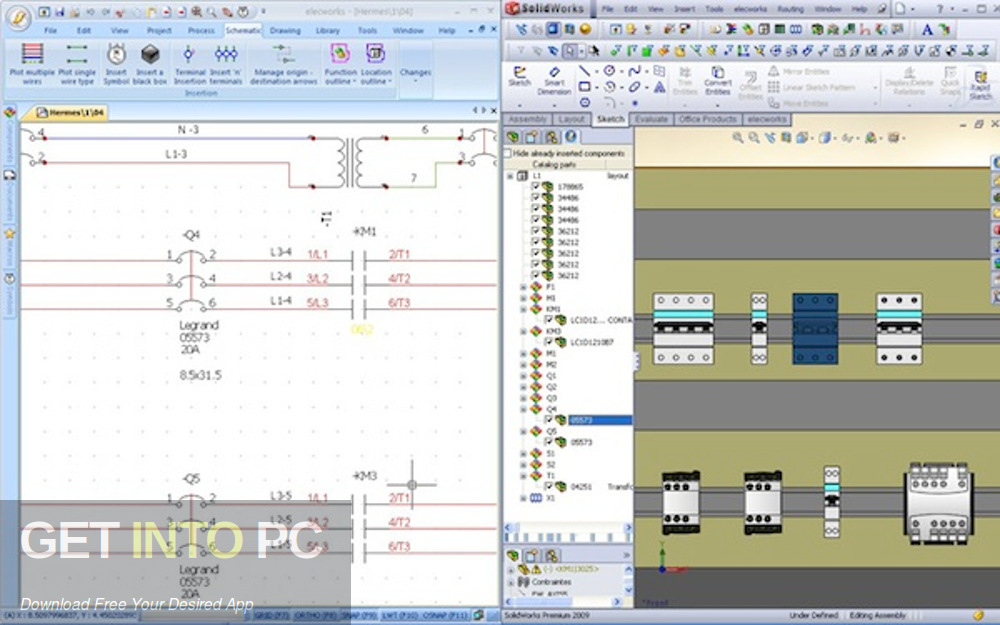The height and width of the screenshot is (625, 1000).
Task: Expand the Q1 tree node
Action: pos(524,376)
